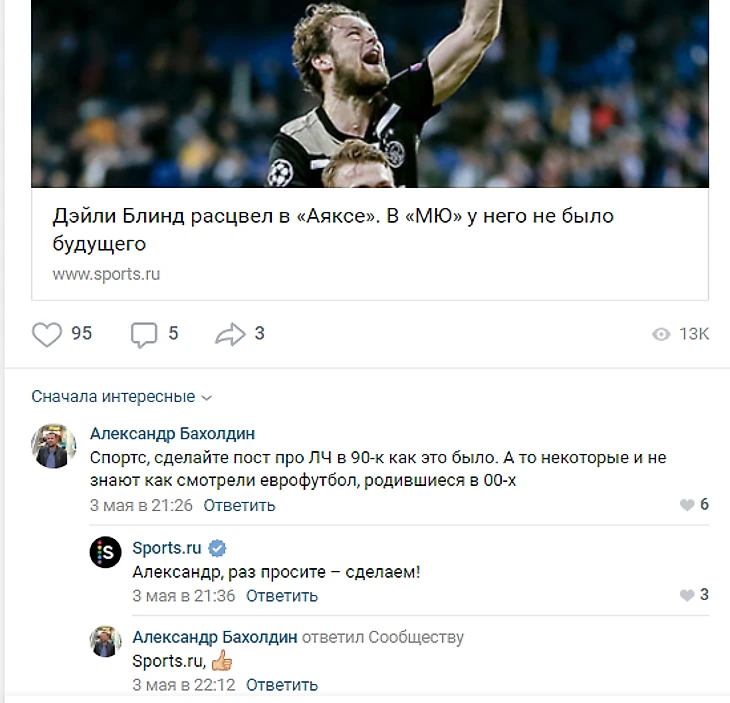Open the Sports.ru round logo avatar
Image resolution: width=730 pixels, height=703 pixels.
[x=106, y=552]
